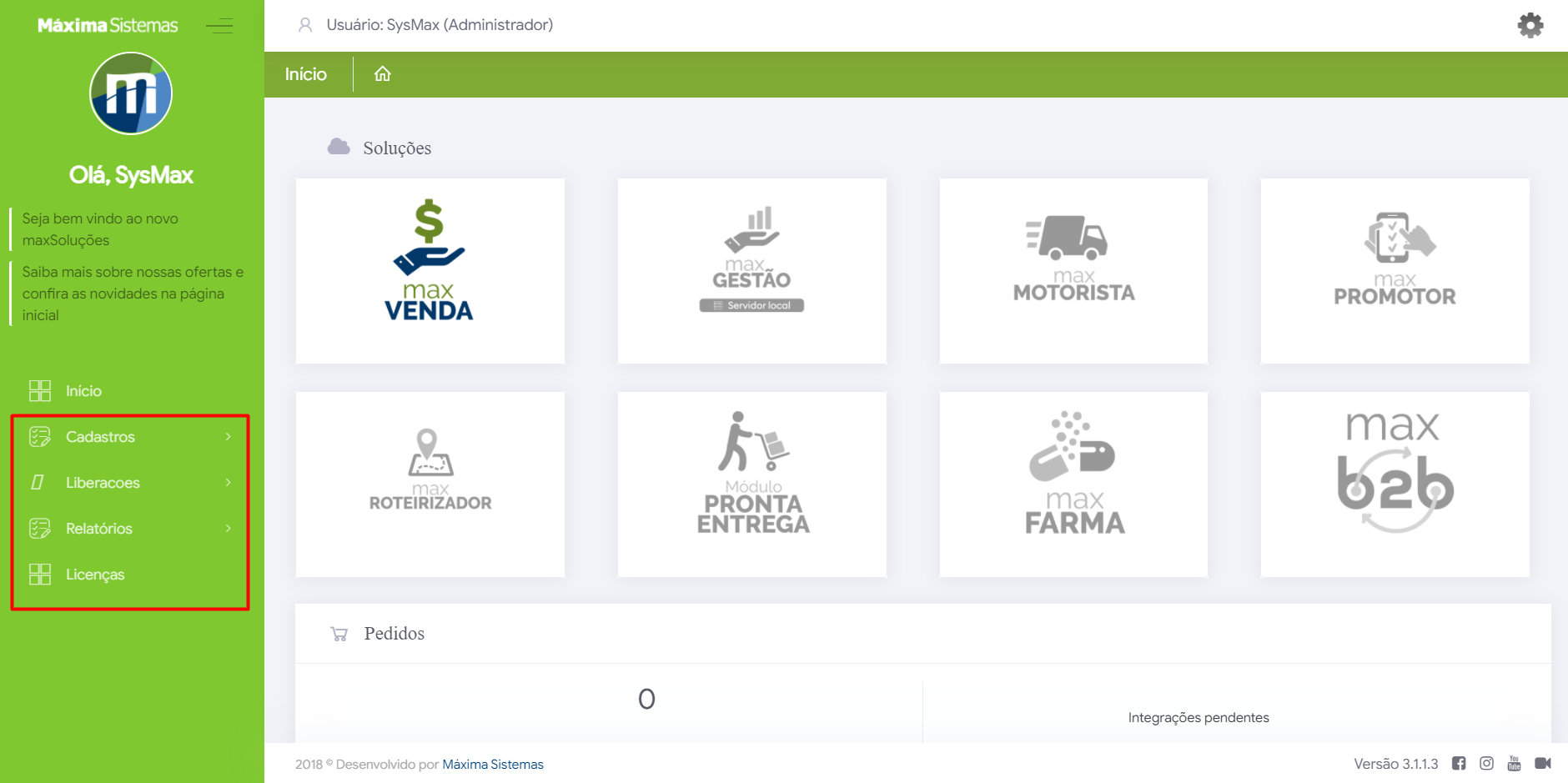Click the Máxima Sistemas round logo avatar
Screen dimensions: 1568x783
pyautogui.click(x=131, y=93)
